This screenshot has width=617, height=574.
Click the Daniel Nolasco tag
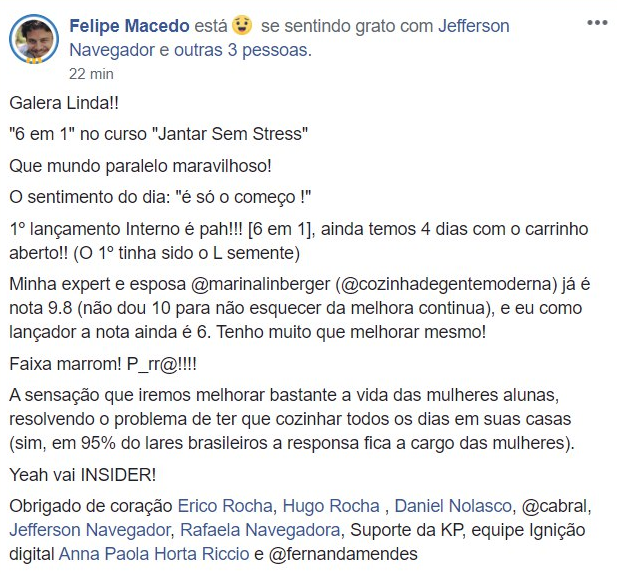tap(453, 506)
